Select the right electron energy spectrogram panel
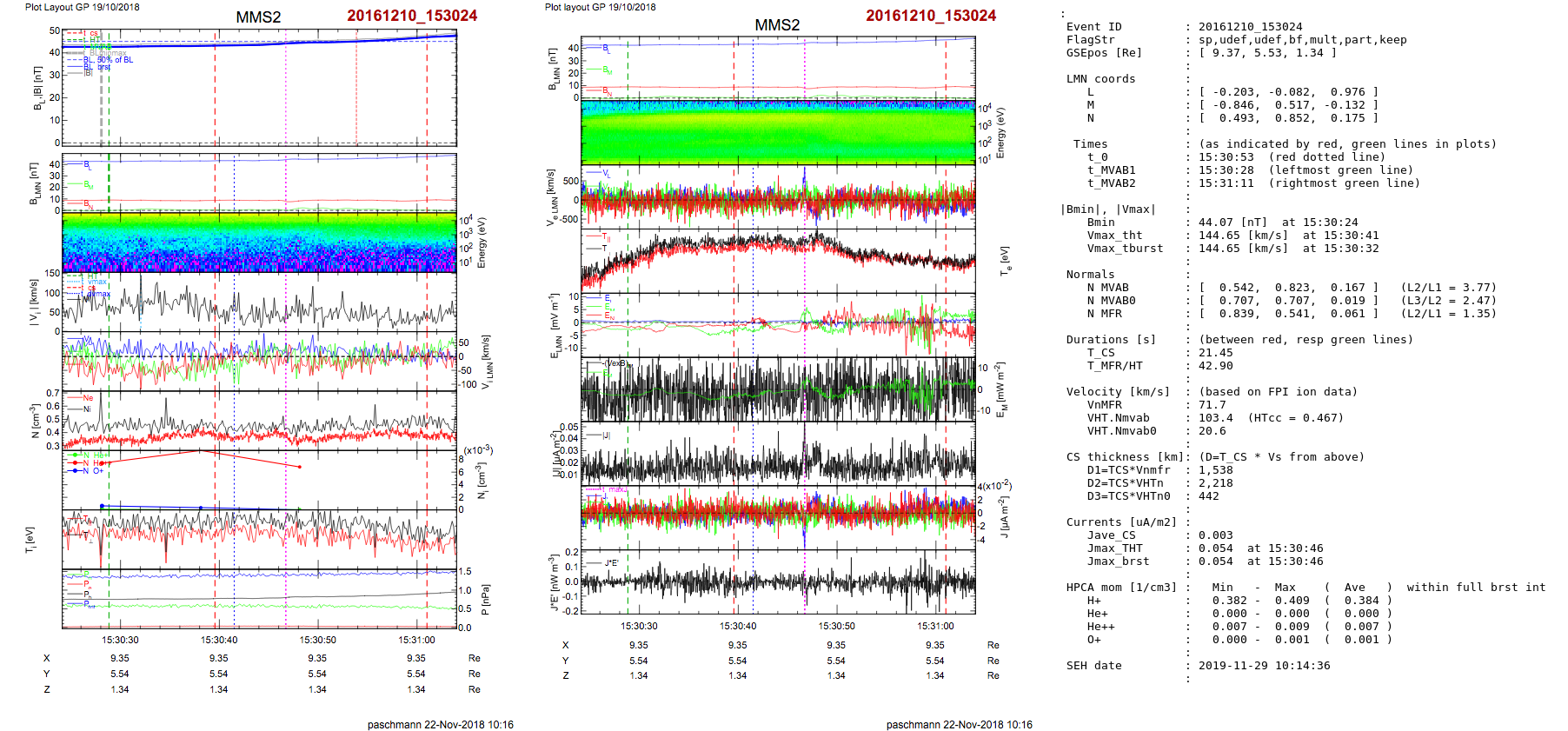This screenshot has height=731, width=1568. [778, 131]
